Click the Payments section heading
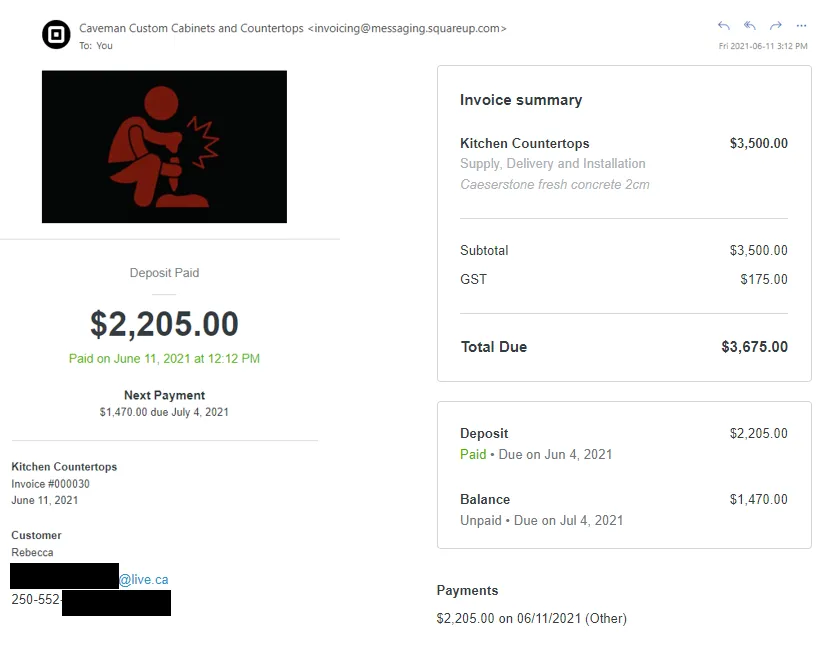Viewport: 836px width, 646px height. point(467,590)
